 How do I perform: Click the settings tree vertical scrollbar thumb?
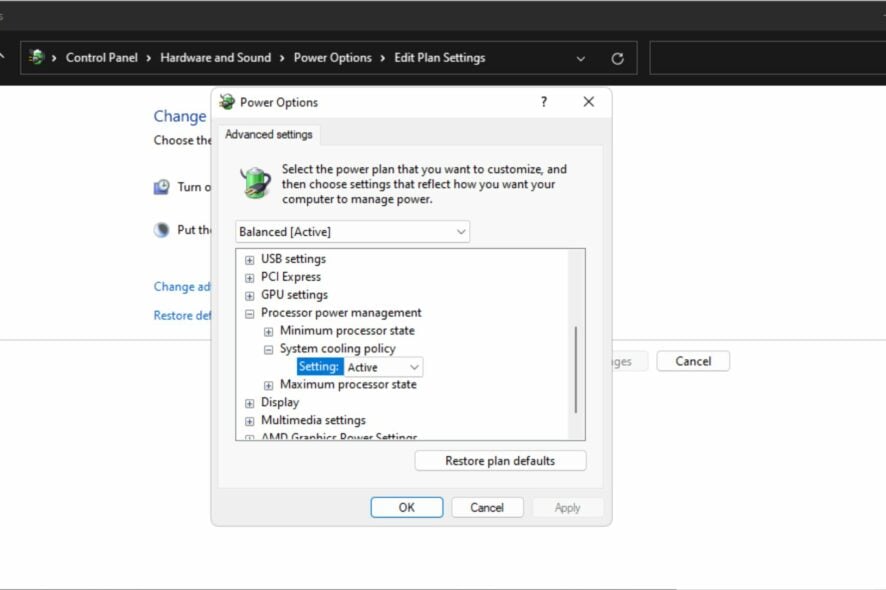click(x=576, y=370)
